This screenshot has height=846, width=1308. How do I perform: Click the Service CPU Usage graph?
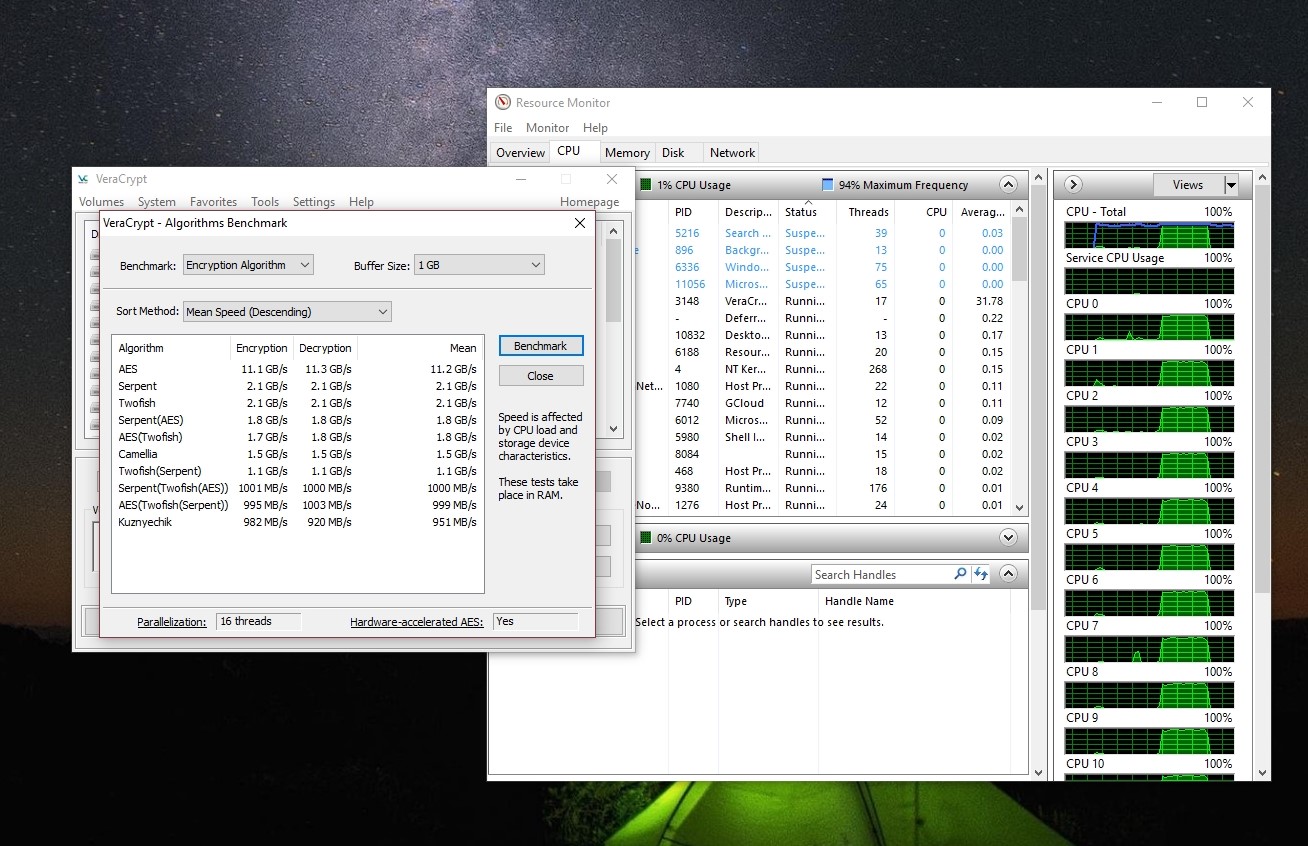pyautogui.click(x=1149, y=280)
